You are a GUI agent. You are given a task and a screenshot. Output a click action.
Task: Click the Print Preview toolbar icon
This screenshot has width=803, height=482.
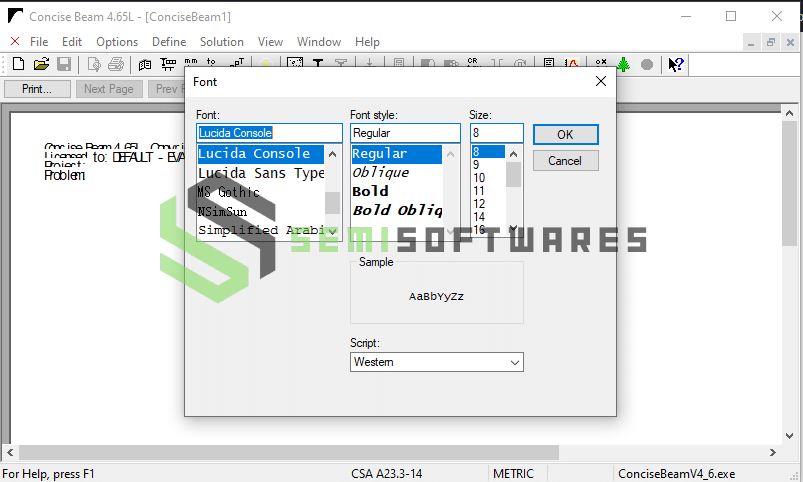pyautogui.click(x=94, y=64)
